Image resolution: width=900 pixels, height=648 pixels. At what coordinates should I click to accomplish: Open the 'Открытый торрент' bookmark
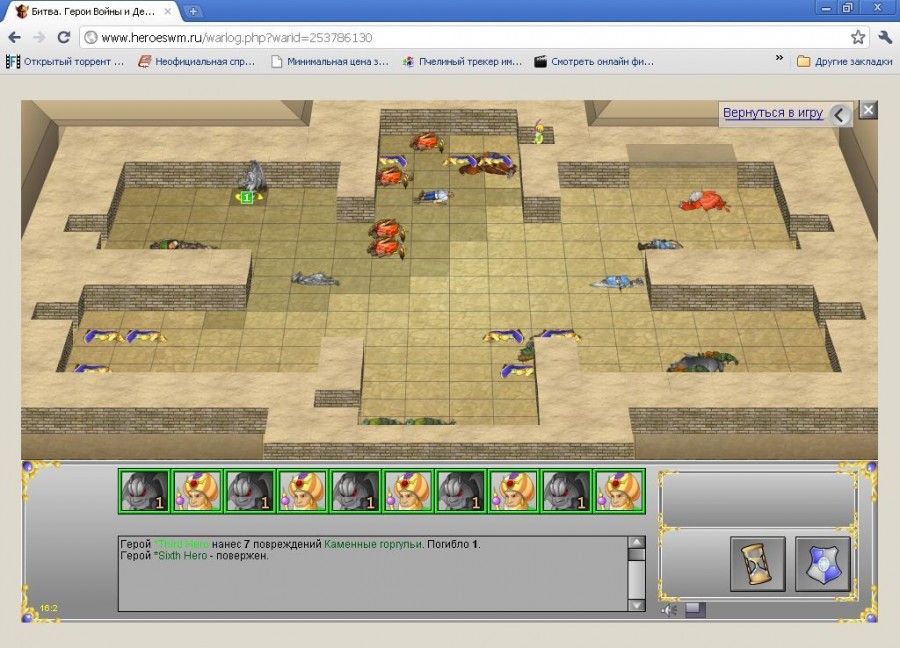tap(65, 61)
